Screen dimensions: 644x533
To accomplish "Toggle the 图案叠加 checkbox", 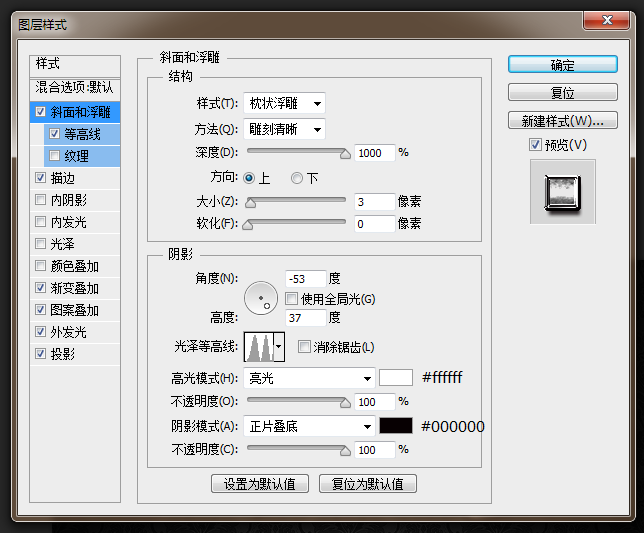I will (40, 310).
